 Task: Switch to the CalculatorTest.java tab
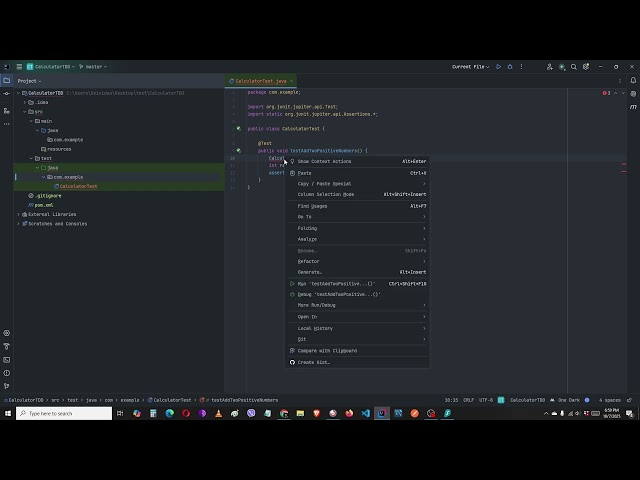pyautogui.click(x=261, y=81)
